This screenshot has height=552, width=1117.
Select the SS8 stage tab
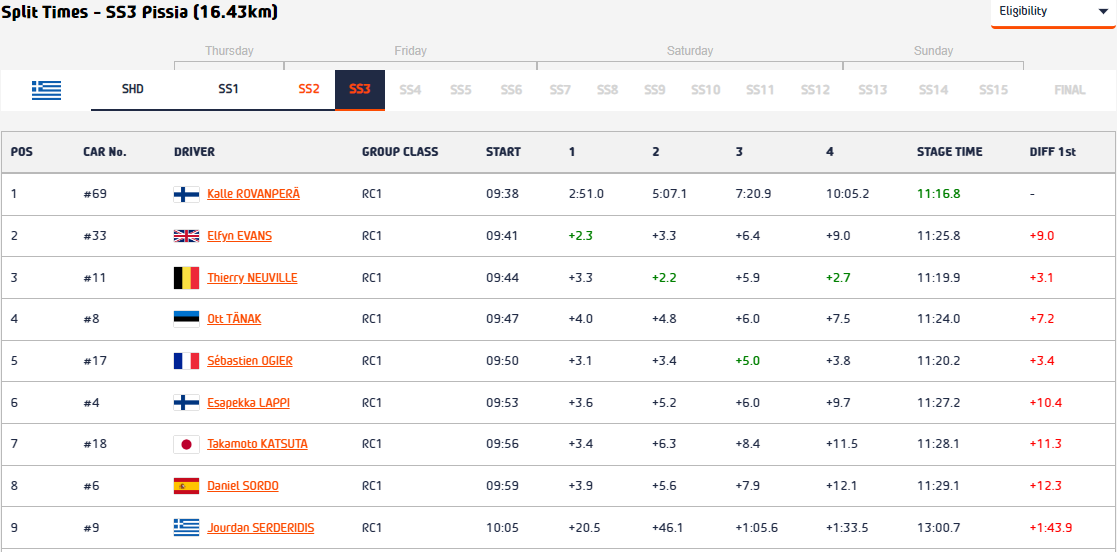click(608, 90)
